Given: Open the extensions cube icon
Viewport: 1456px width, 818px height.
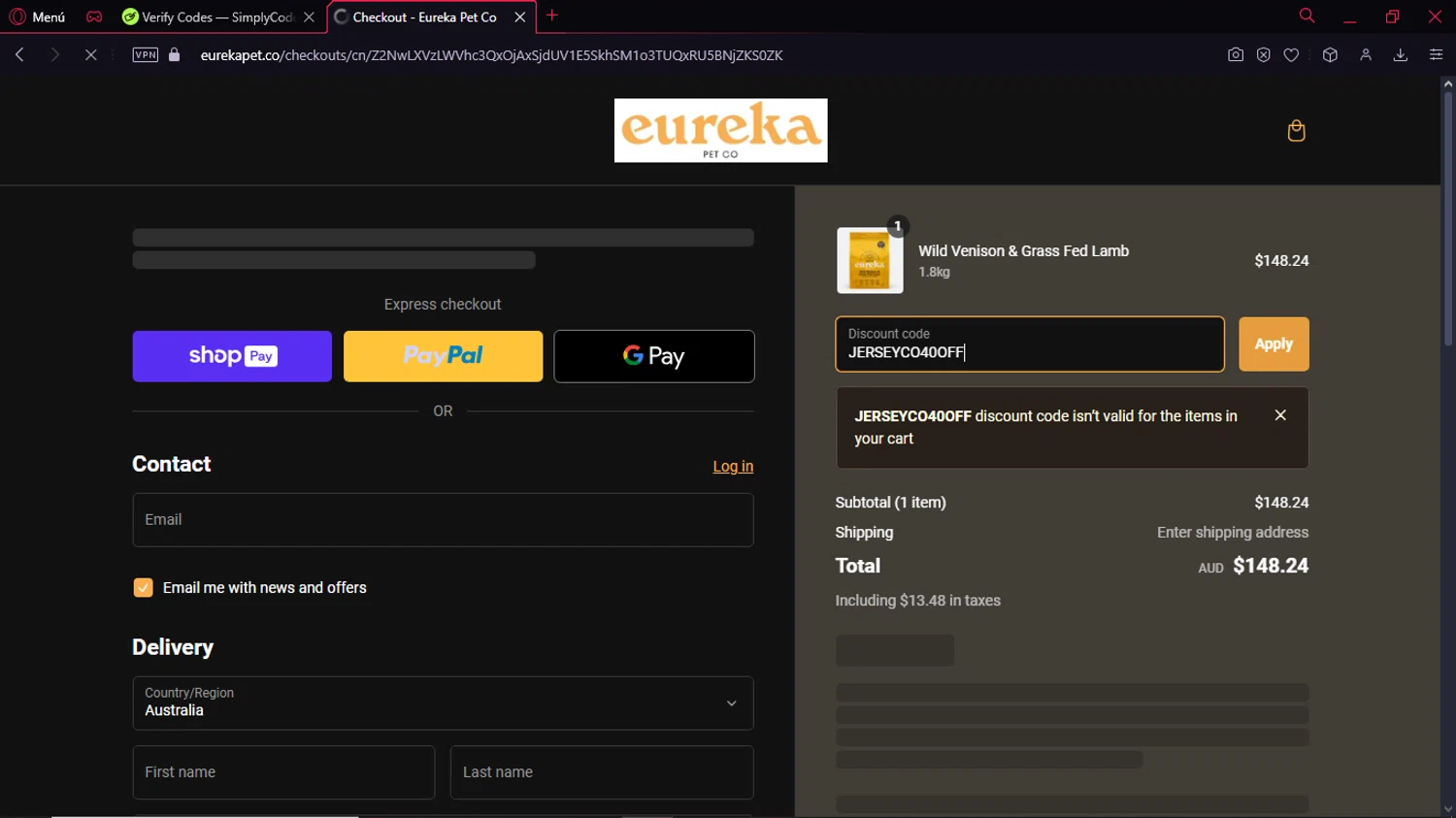Looking at the screenshot, I should (1330, 55).
